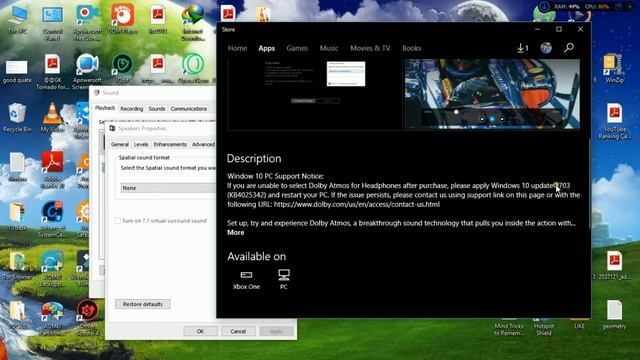The width and height of the screenshot is (640, 360).
Task: Open WinZip desktop icon
Action: 614,69
